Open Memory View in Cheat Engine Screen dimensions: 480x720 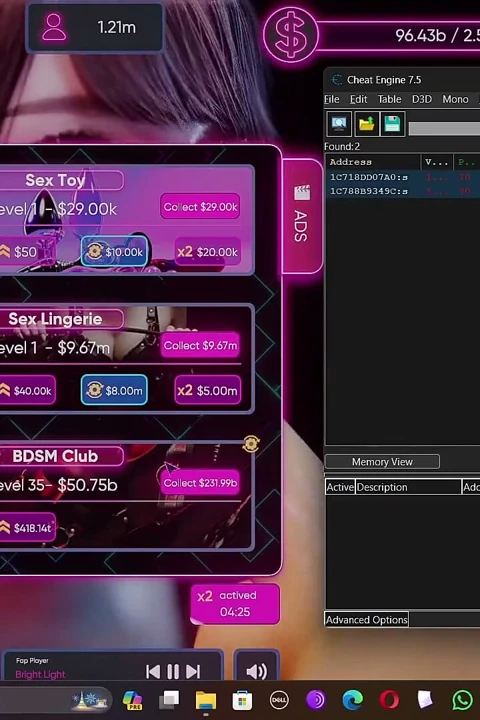click(x=382, y=461)
